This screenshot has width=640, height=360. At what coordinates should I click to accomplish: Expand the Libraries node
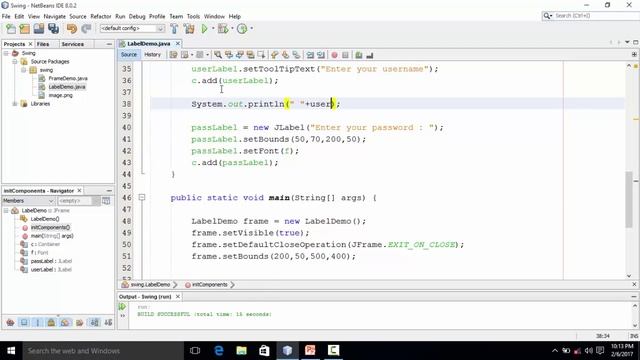(x=15, y=104)
